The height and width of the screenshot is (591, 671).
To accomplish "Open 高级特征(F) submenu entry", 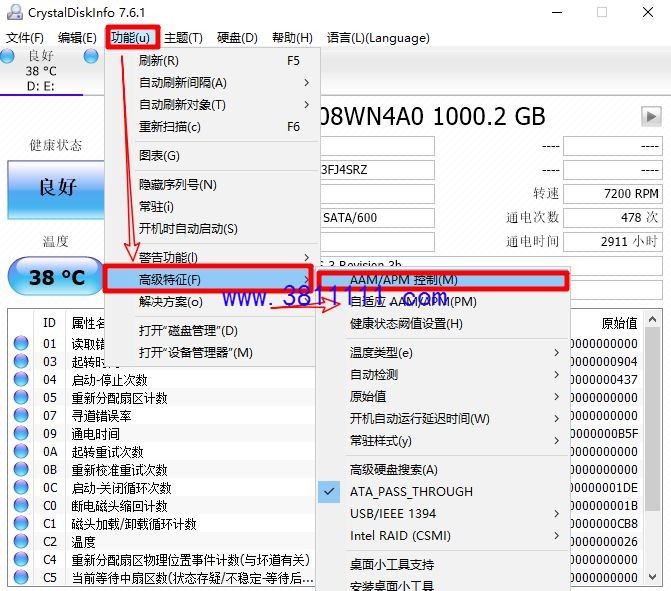I will (x=209, y=279).
